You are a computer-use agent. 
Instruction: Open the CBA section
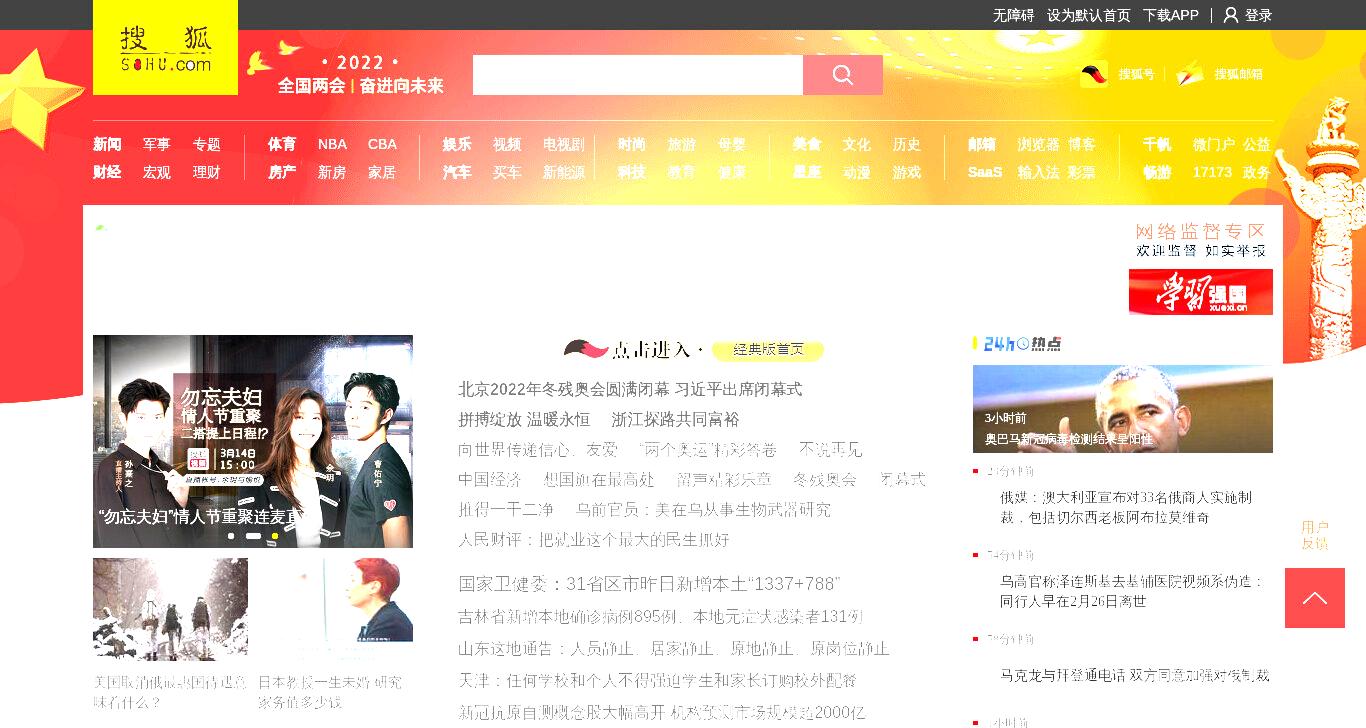point(382,144)
